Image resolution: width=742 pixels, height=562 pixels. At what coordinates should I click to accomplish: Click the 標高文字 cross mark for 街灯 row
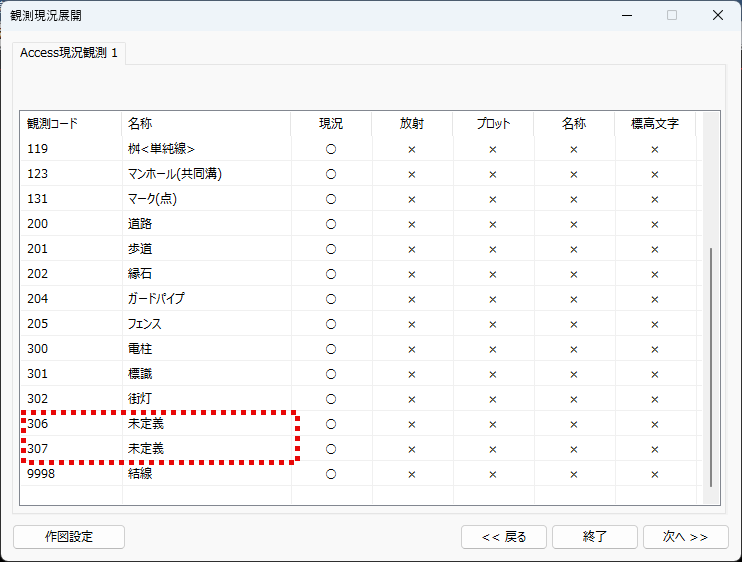click(x=654, y=399)
